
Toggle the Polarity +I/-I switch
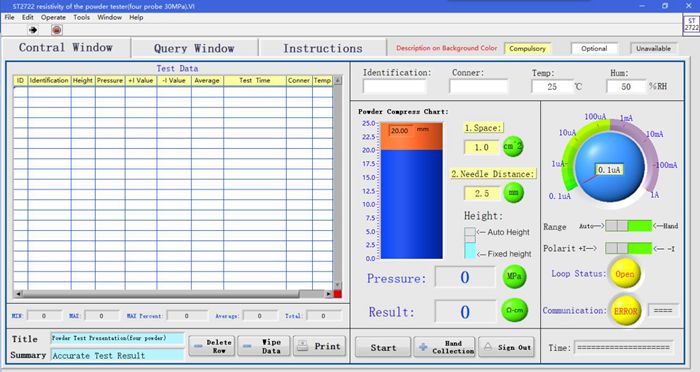629,248
